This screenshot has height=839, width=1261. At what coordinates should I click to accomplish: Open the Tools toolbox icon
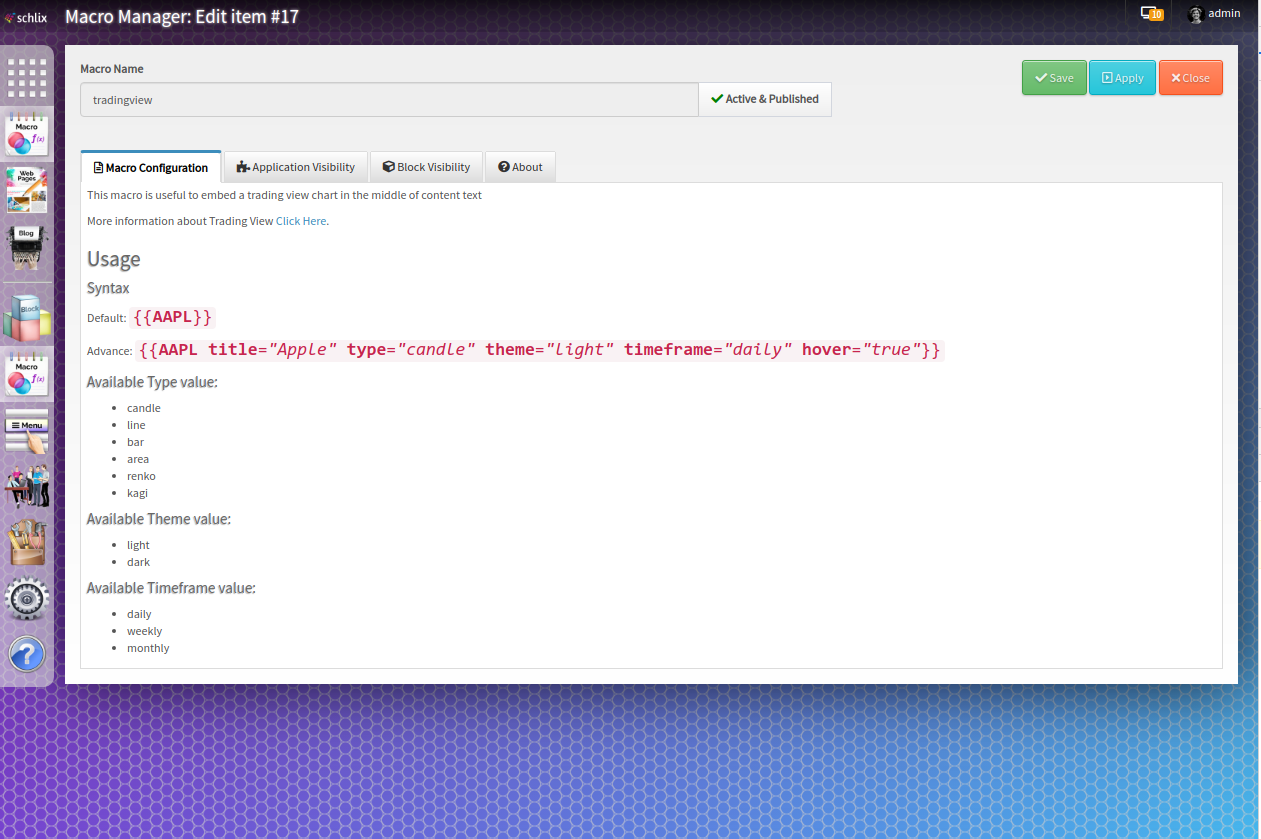point(27,543)
